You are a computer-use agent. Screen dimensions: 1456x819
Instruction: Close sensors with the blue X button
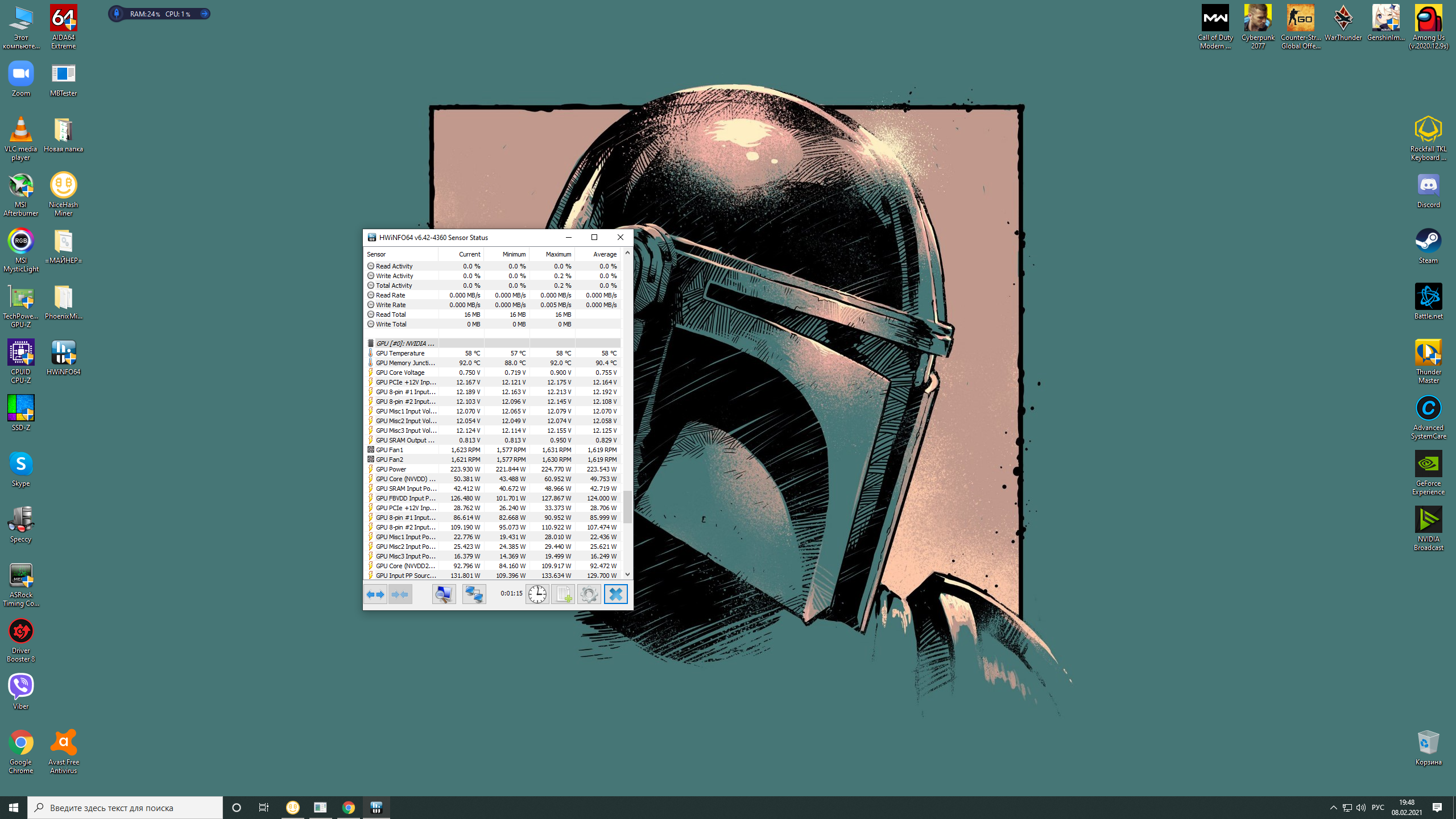(x=615, y=594)
